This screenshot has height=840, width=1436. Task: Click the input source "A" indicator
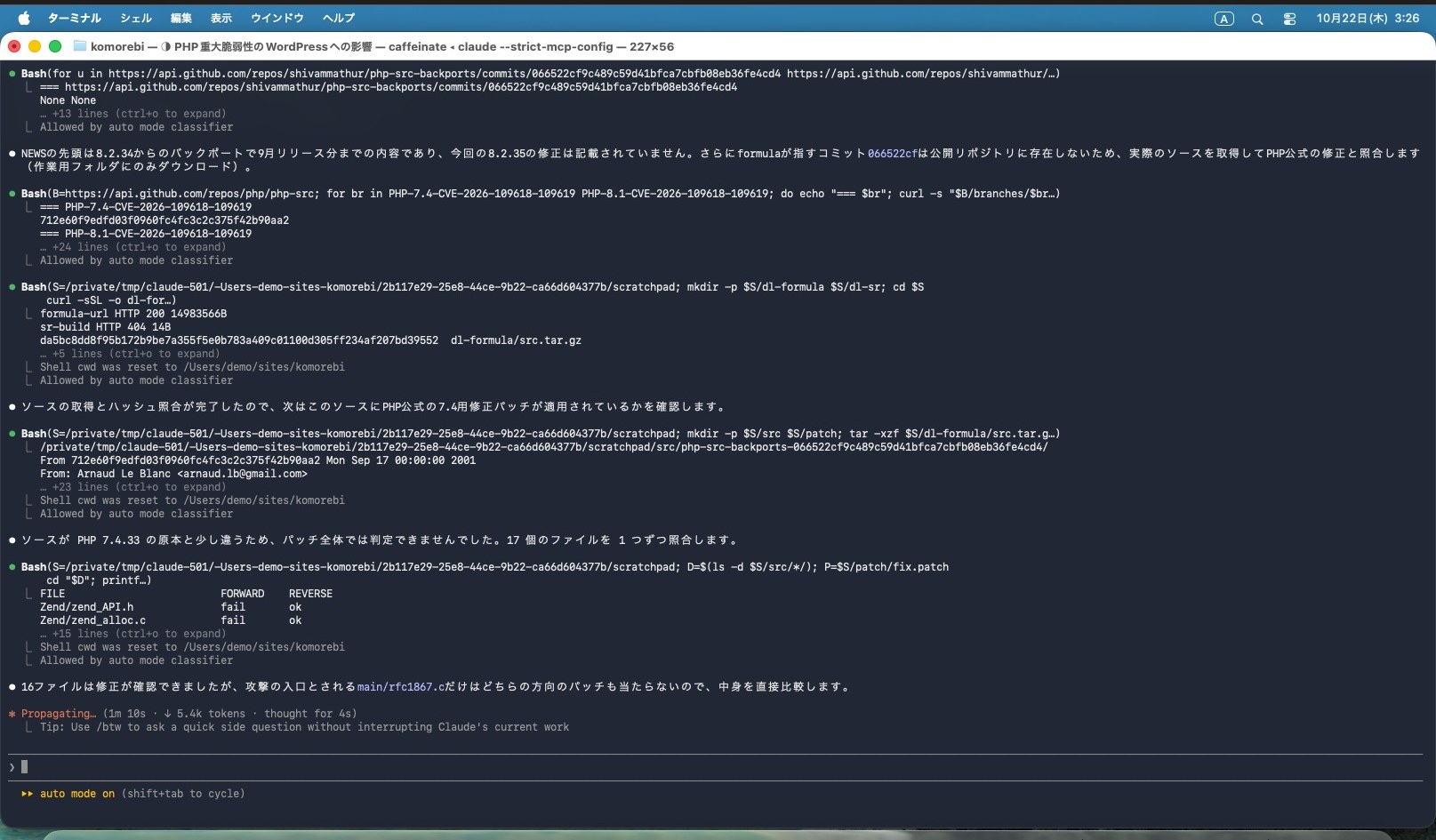pyautogui.click(x=1224, y=19)
